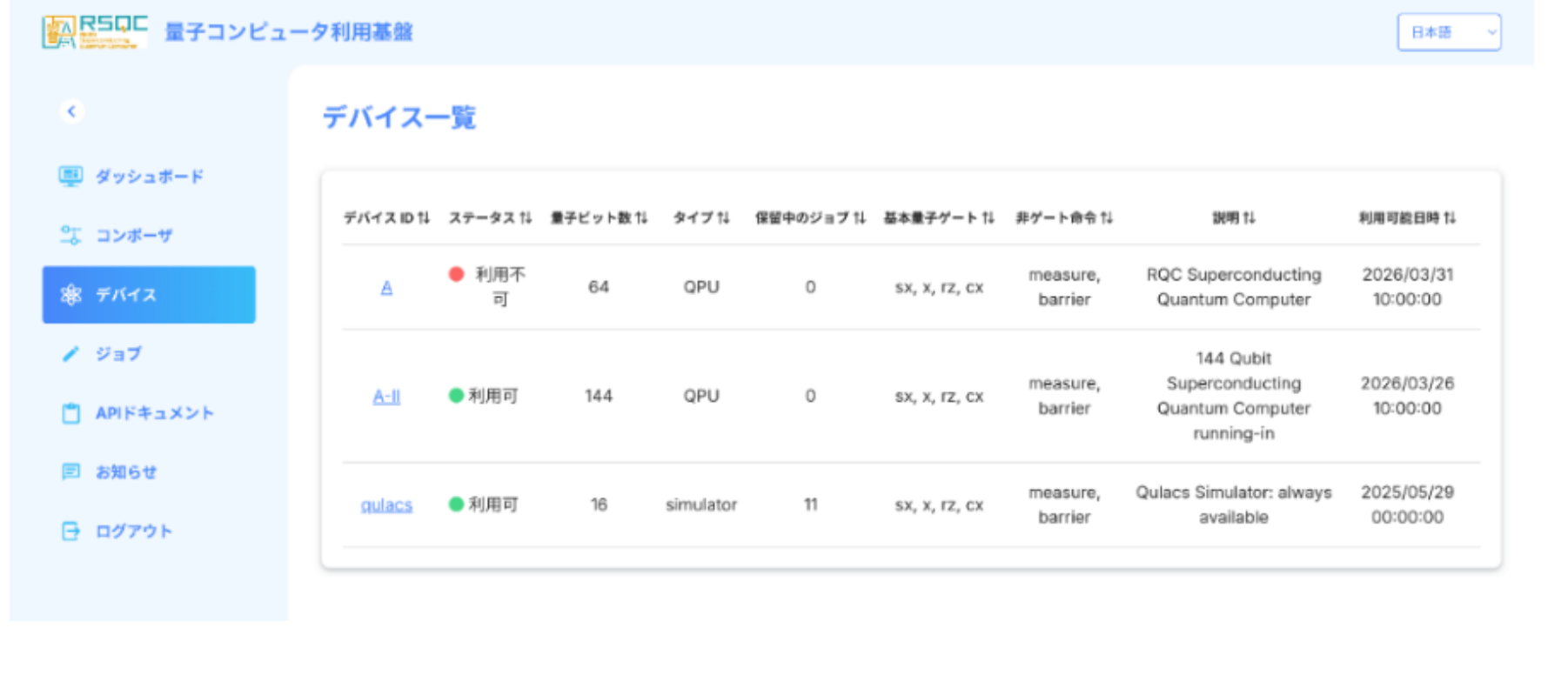Sort table by ステータス column
Screen dimensions: 1568x675
pyautogui.click(x=490, y=217)
